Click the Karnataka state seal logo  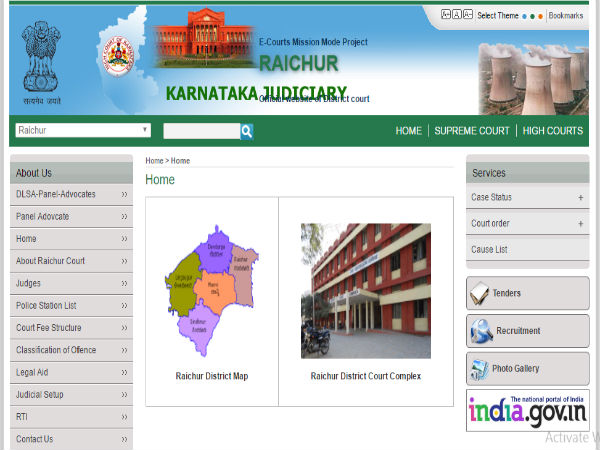118,56
